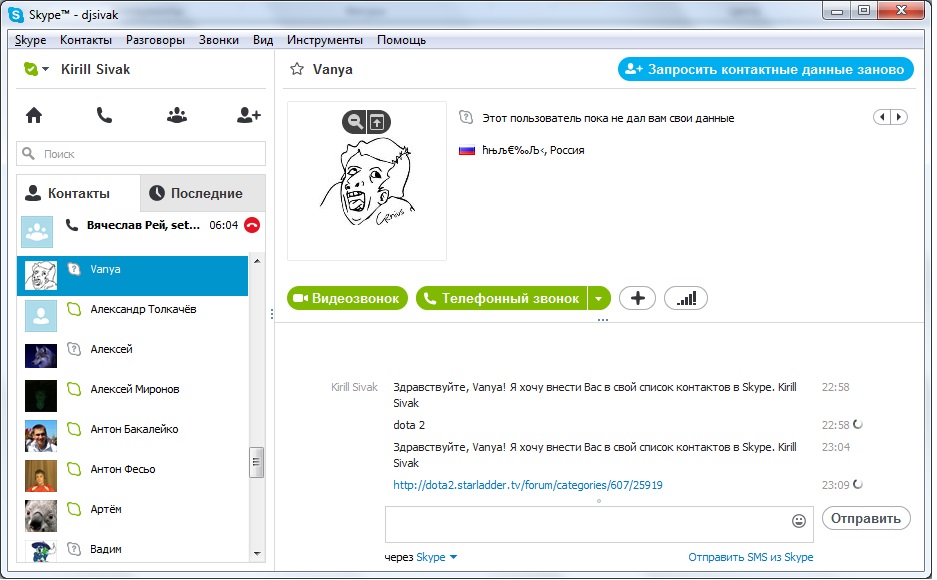The width and height of the screenshot is (937, 580).
Task: Open the Skype menu
Action: tap(30, 40)
